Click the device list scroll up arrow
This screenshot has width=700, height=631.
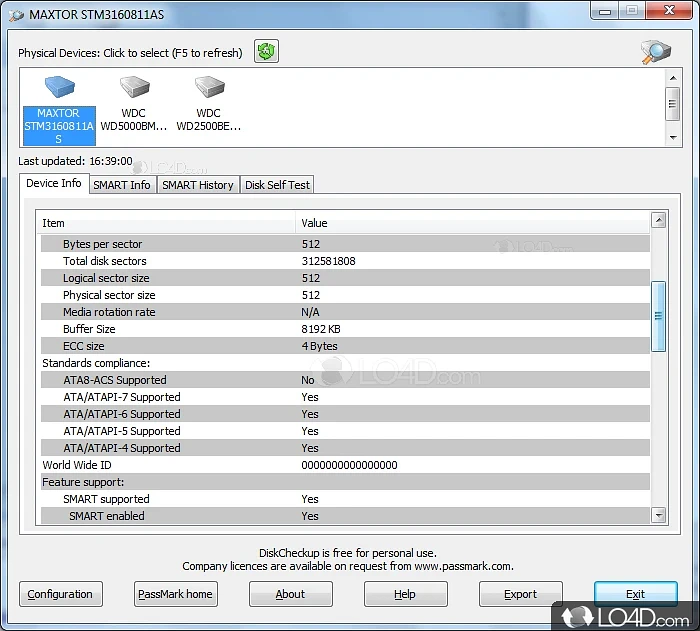673,78
